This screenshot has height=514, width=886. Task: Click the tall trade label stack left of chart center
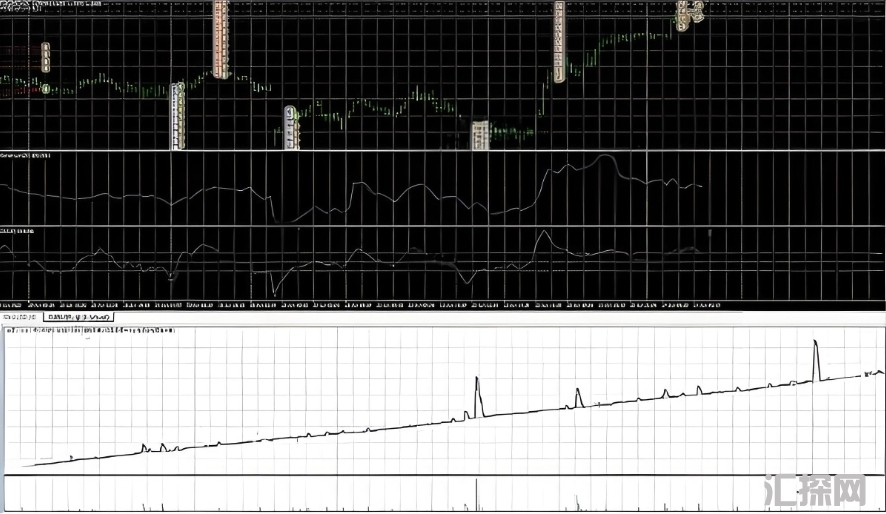(x=221, y=40)
